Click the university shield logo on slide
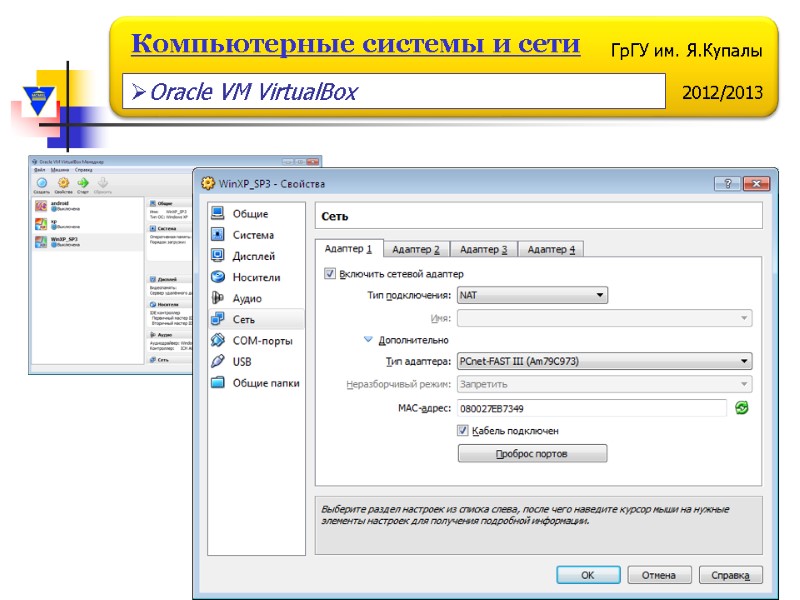 click(39, 99)
